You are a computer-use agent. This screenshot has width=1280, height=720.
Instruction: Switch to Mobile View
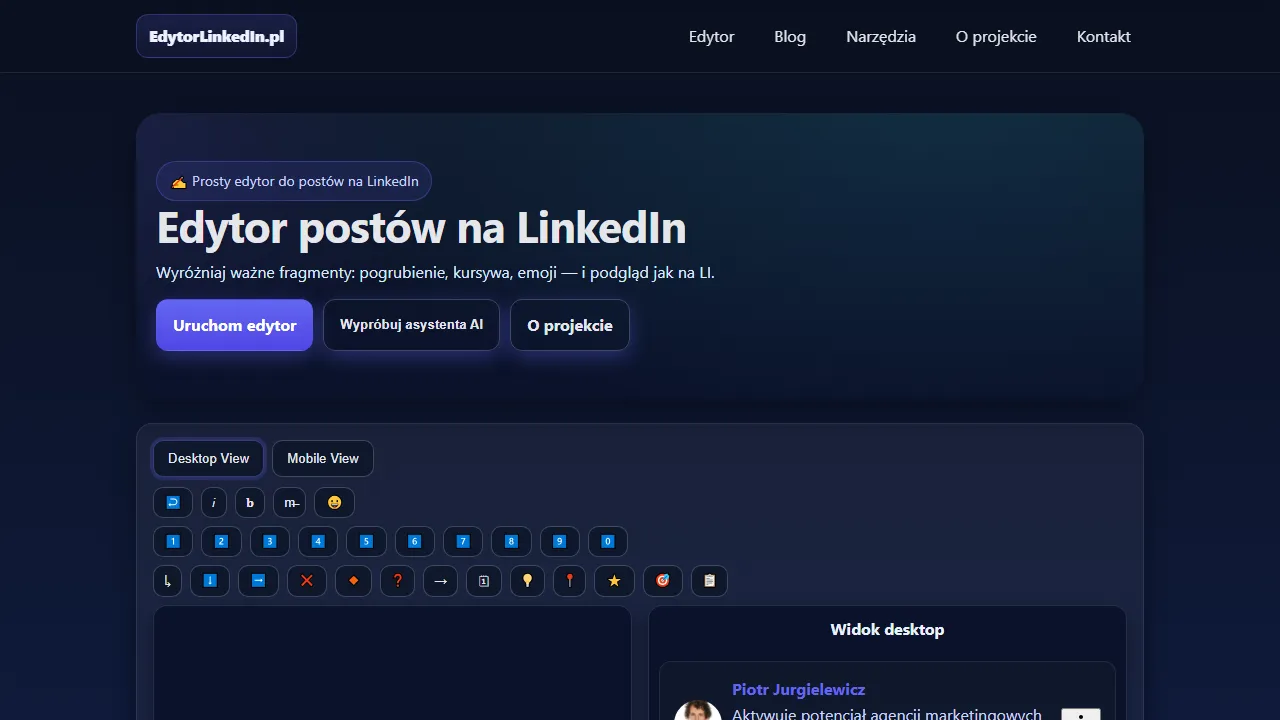click(322, 458)
